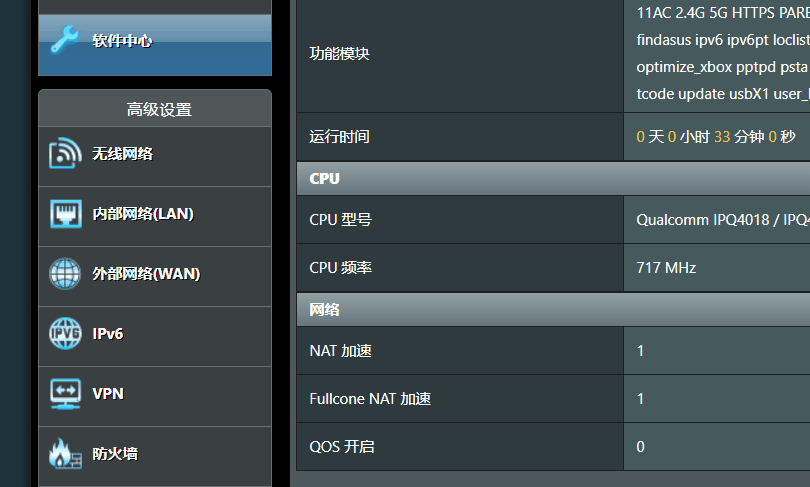
Task: Click the IPv6 globe icon in sidebar
Action: click(65, 334)
